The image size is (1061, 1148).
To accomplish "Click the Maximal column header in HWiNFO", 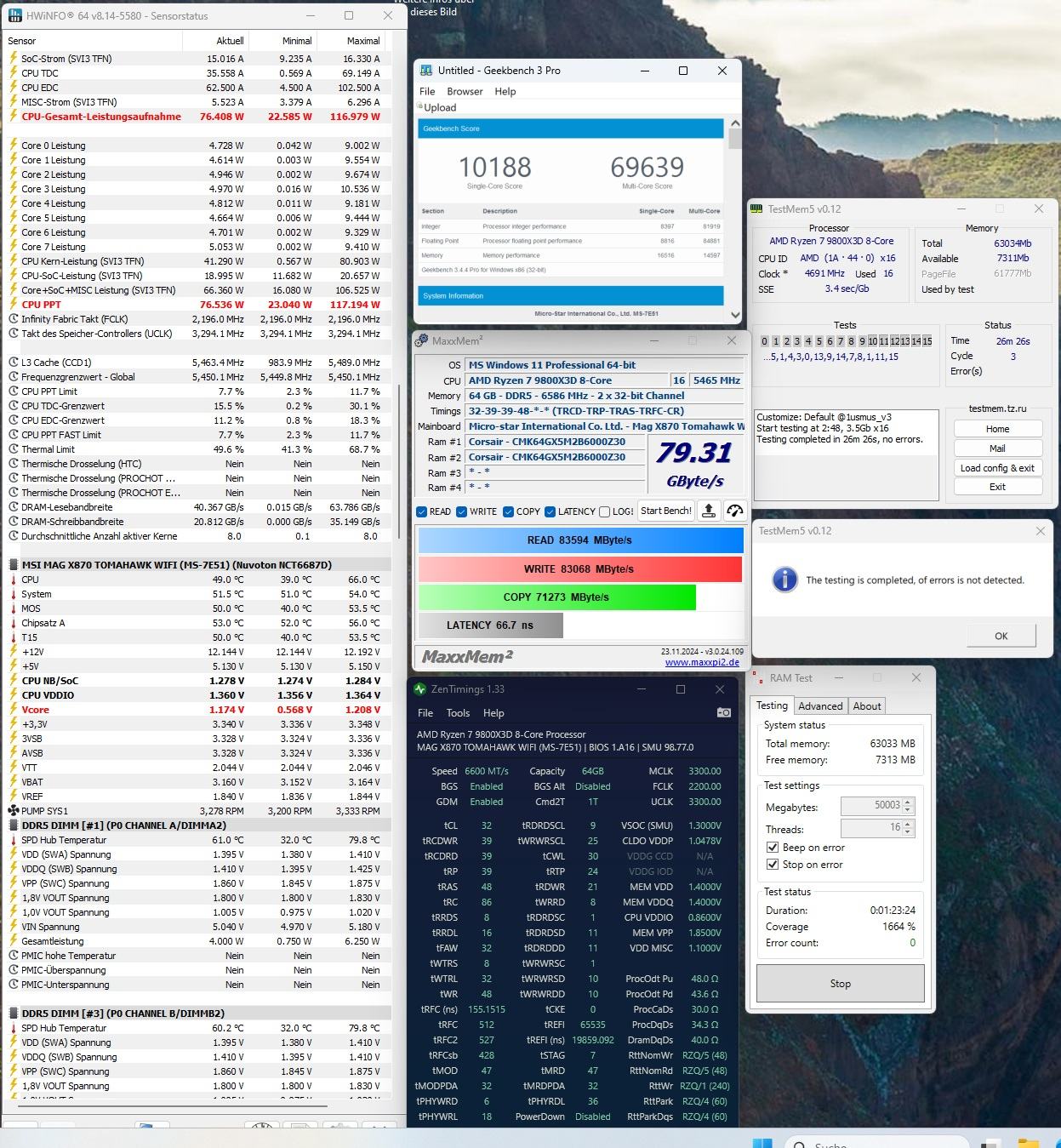I will (363, 41).
